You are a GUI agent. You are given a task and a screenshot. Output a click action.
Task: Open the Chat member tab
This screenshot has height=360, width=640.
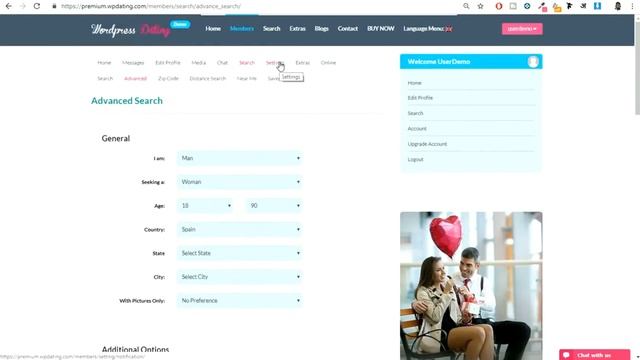coord(222,63)
